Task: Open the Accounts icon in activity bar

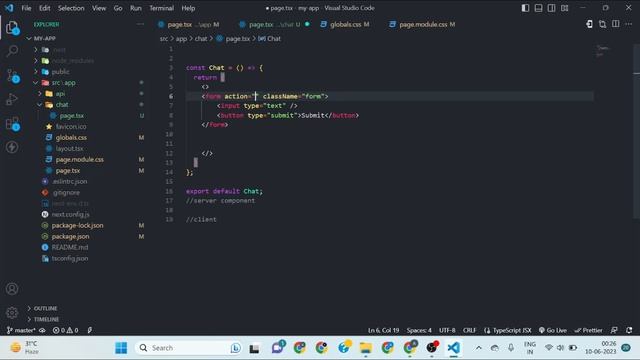Action: 12,289
